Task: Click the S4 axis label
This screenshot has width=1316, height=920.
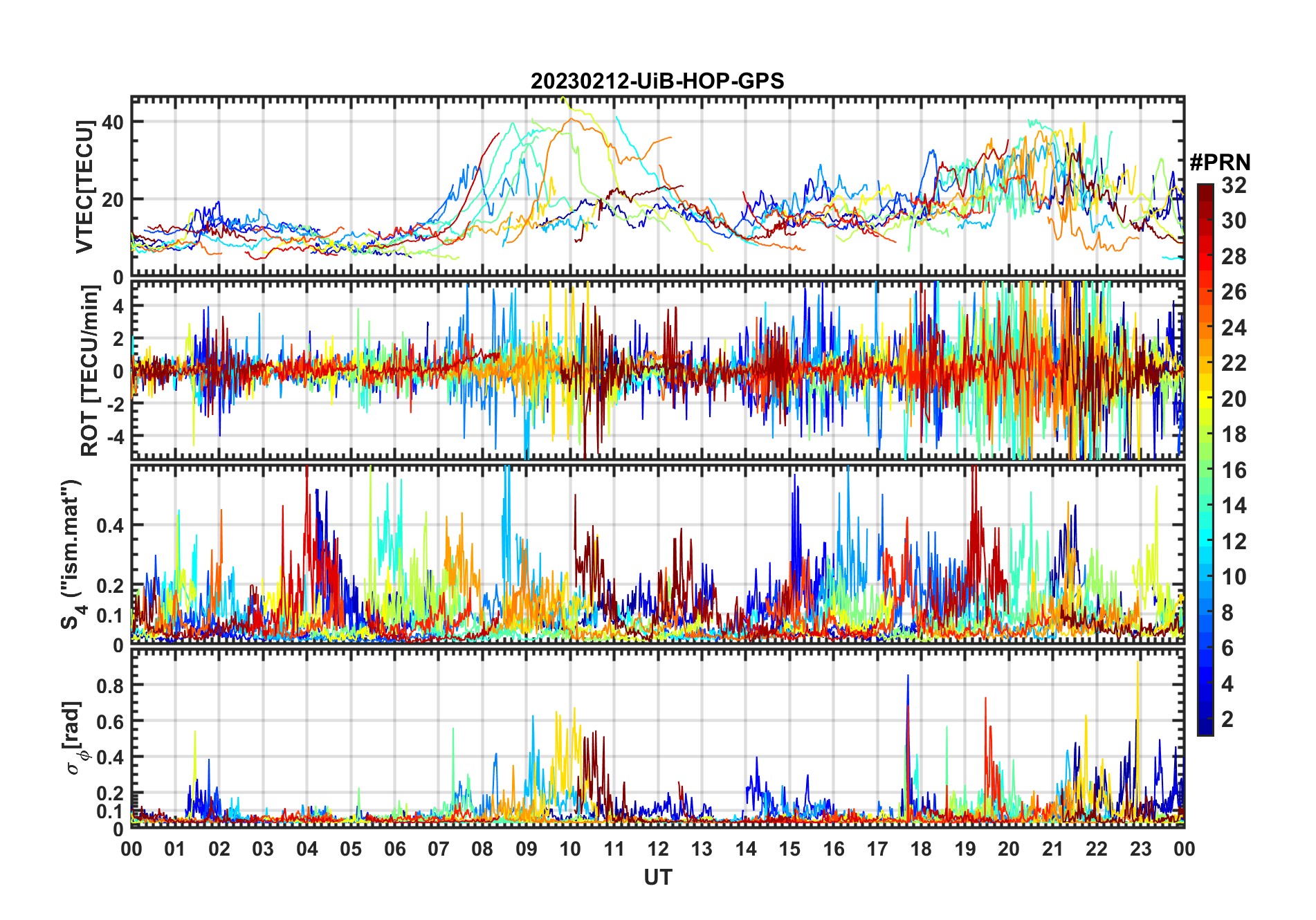Action: pyautogui.click(x=71, y=554)
